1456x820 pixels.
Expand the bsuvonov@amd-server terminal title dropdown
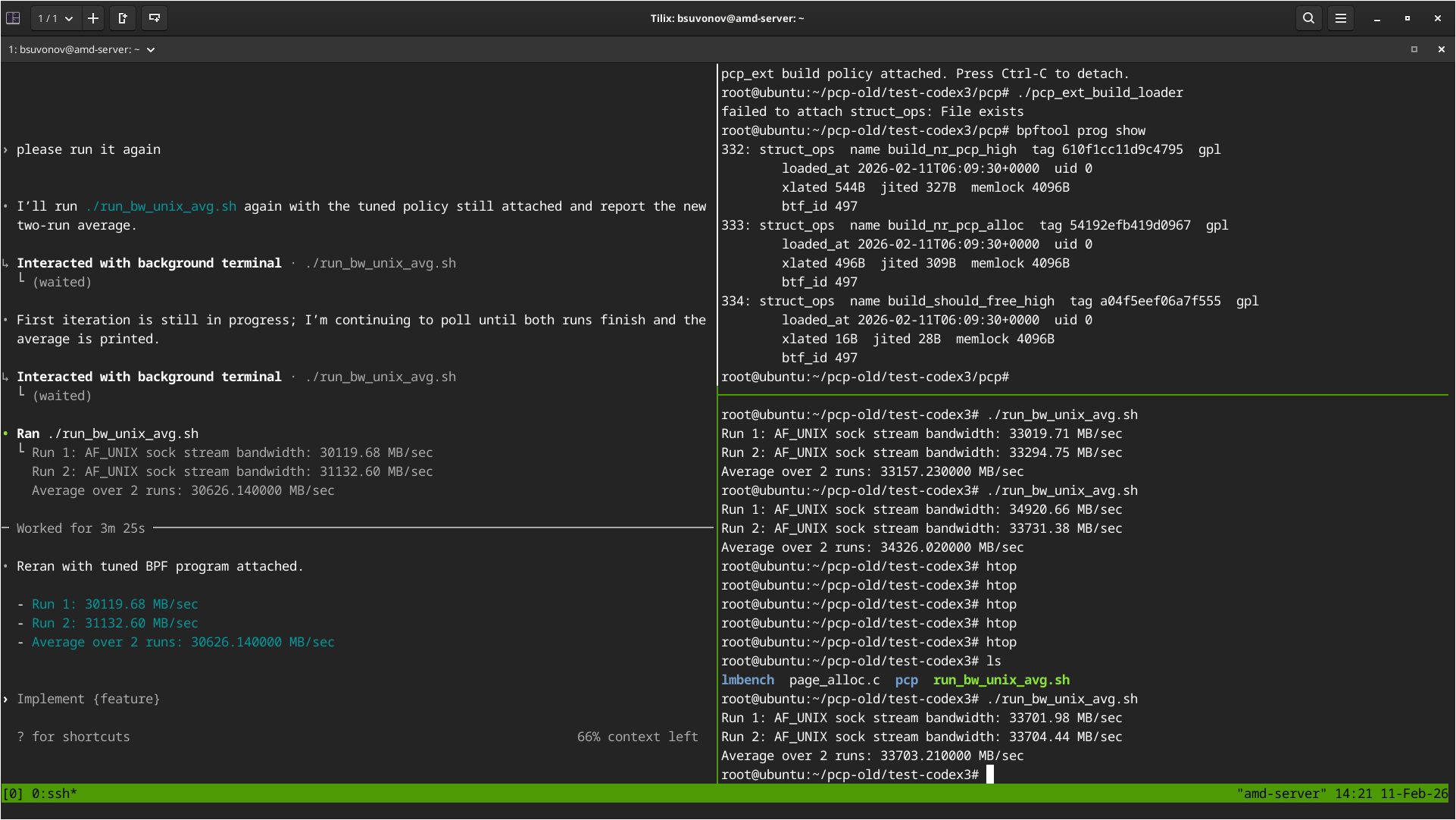[x=151, y=50]
